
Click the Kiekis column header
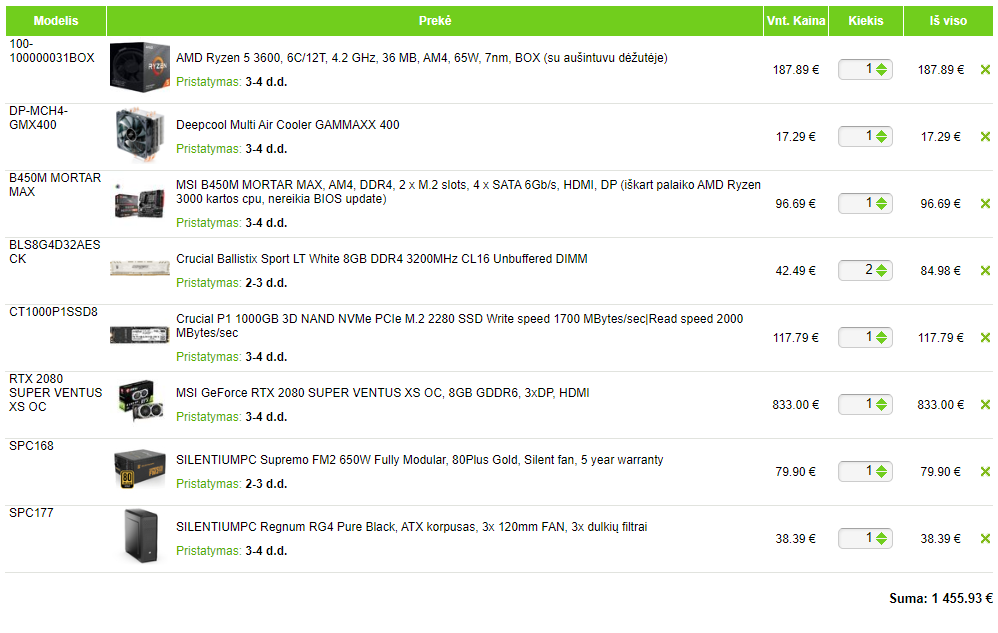point(866,21)
